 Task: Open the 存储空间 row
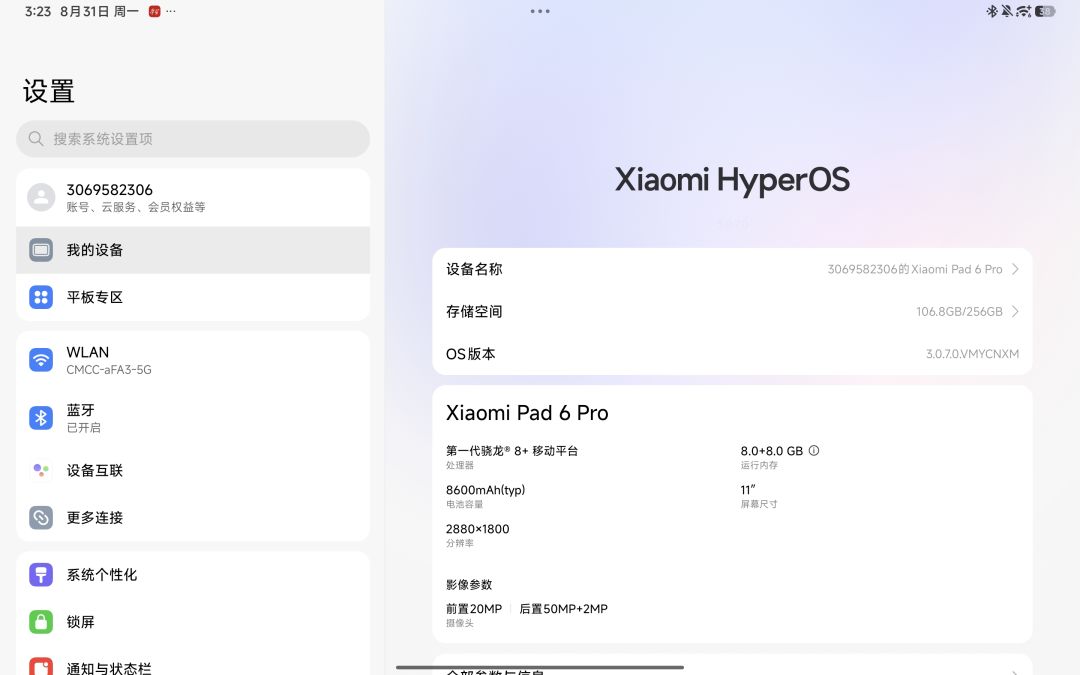[732, 311]
